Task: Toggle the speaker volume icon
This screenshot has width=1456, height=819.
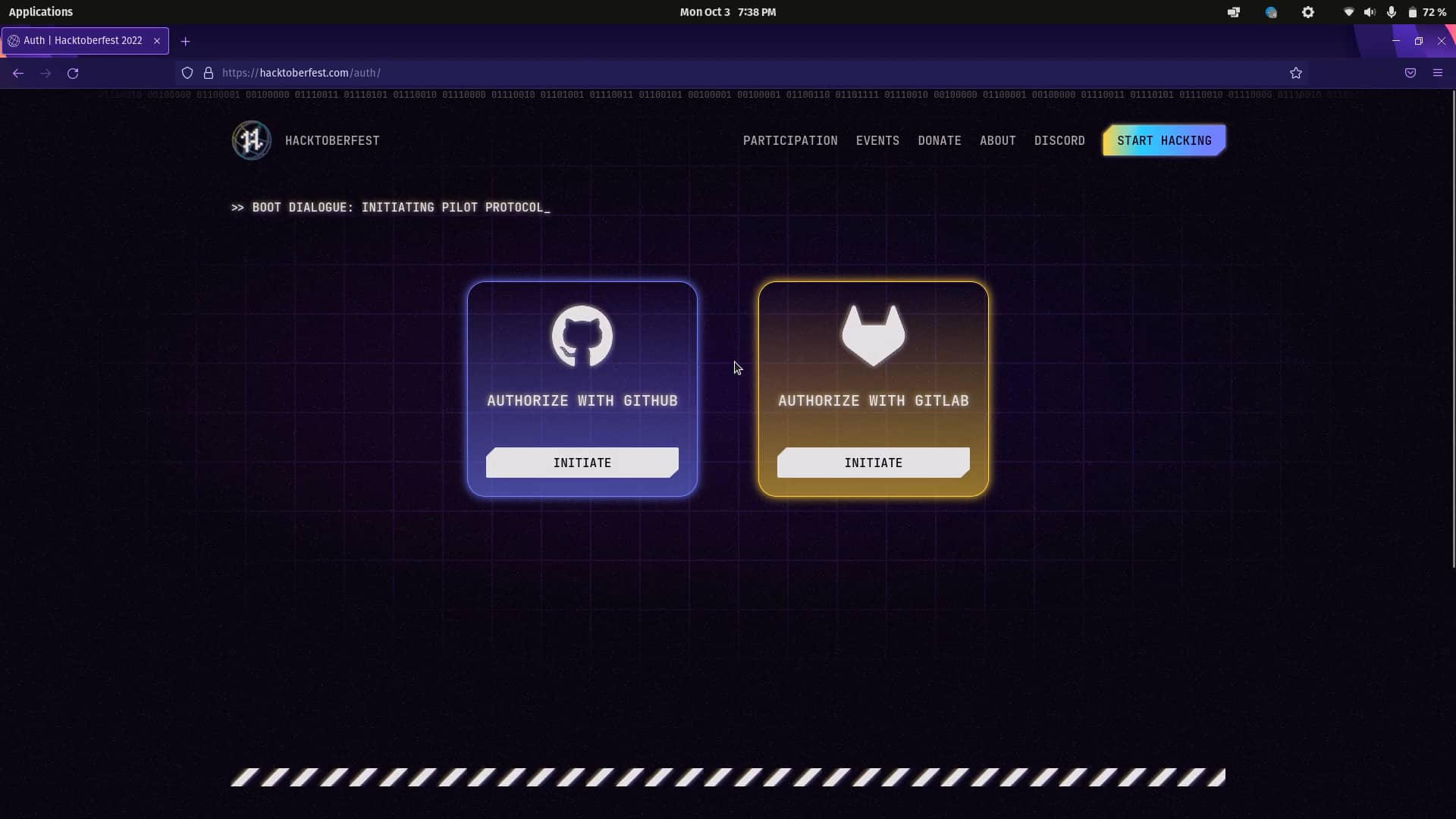Action: (1370, 12)
